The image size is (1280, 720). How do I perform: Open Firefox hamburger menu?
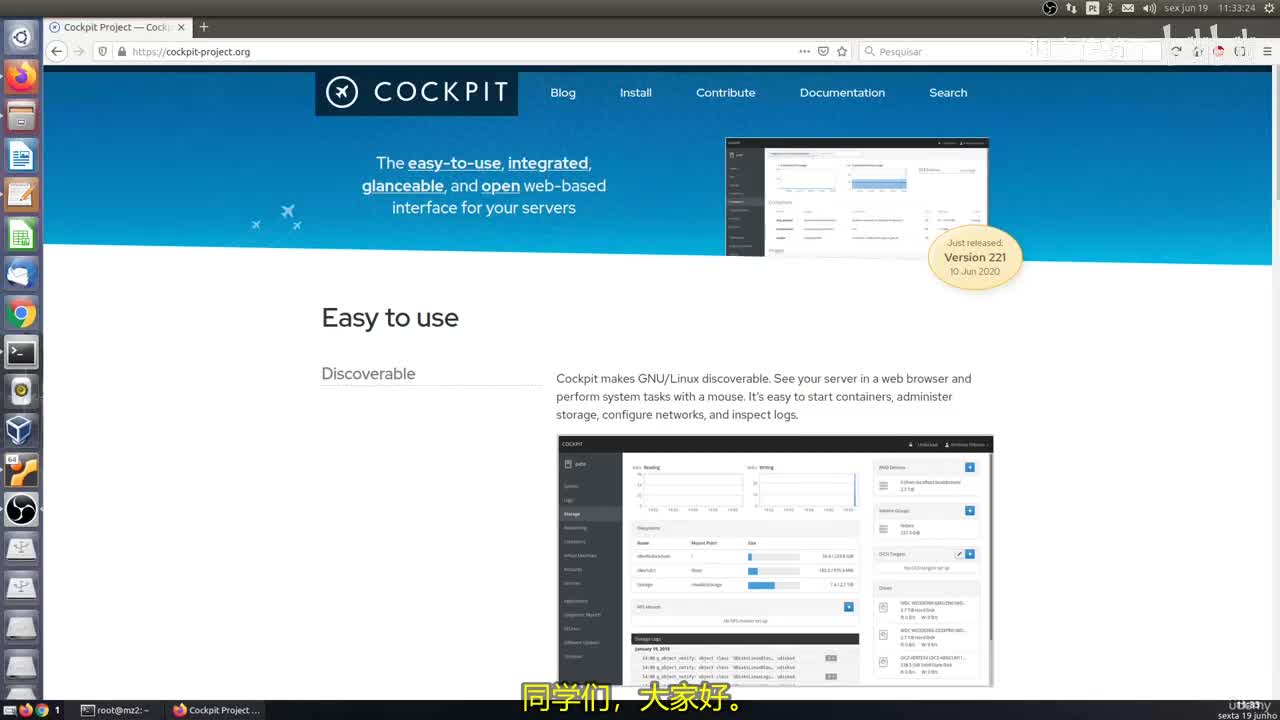click(1265, 51)
